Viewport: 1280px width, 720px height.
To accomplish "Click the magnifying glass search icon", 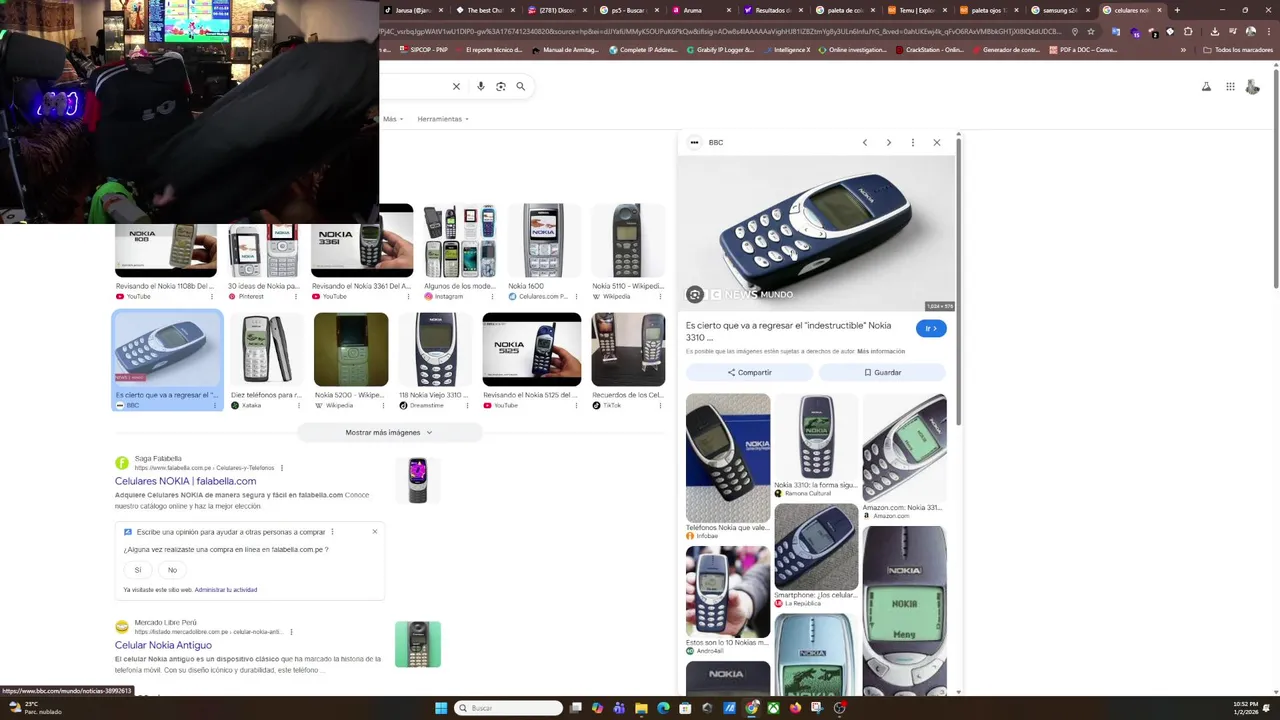I will point(520,86).
